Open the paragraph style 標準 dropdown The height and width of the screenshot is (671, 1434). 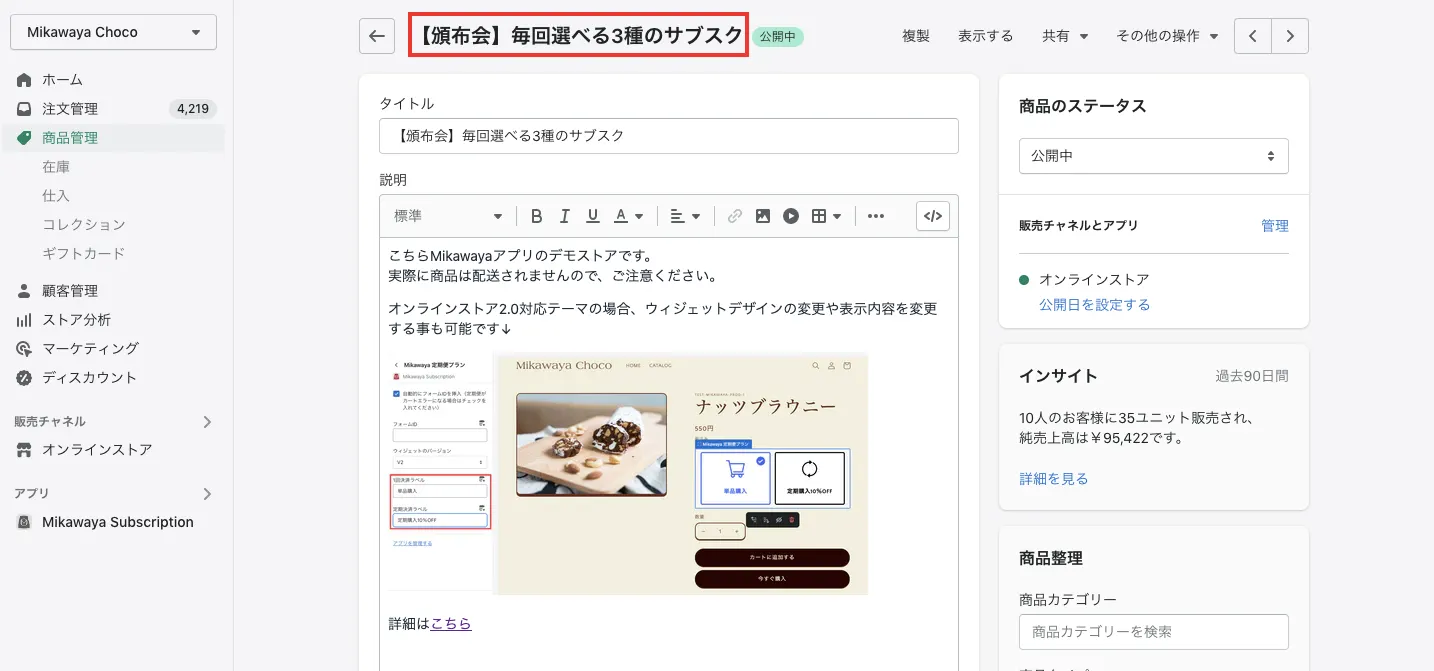click(x=448, y=216)
